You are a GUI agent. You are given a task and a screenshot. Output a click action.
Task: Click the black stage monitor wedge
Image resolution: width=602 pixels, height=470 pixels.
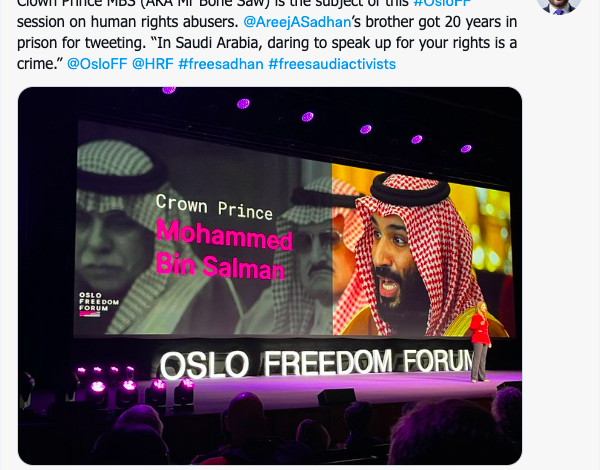pyautogui.click(x=336, y=397)
